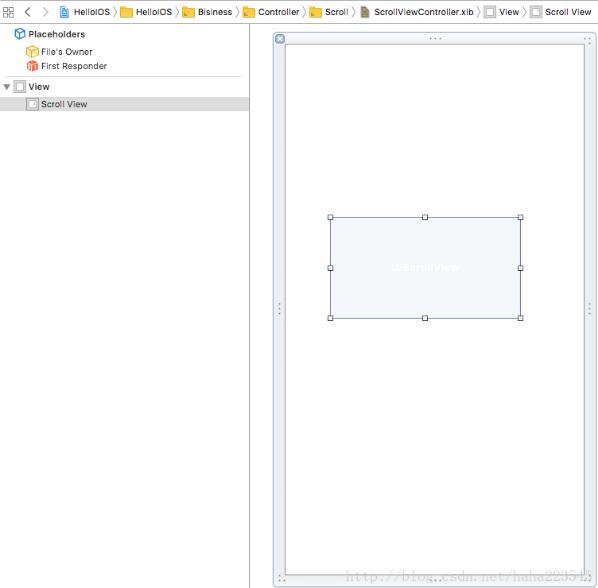Click the Placeholders heading text
This screenshot has width=598, height=588.
57,34
